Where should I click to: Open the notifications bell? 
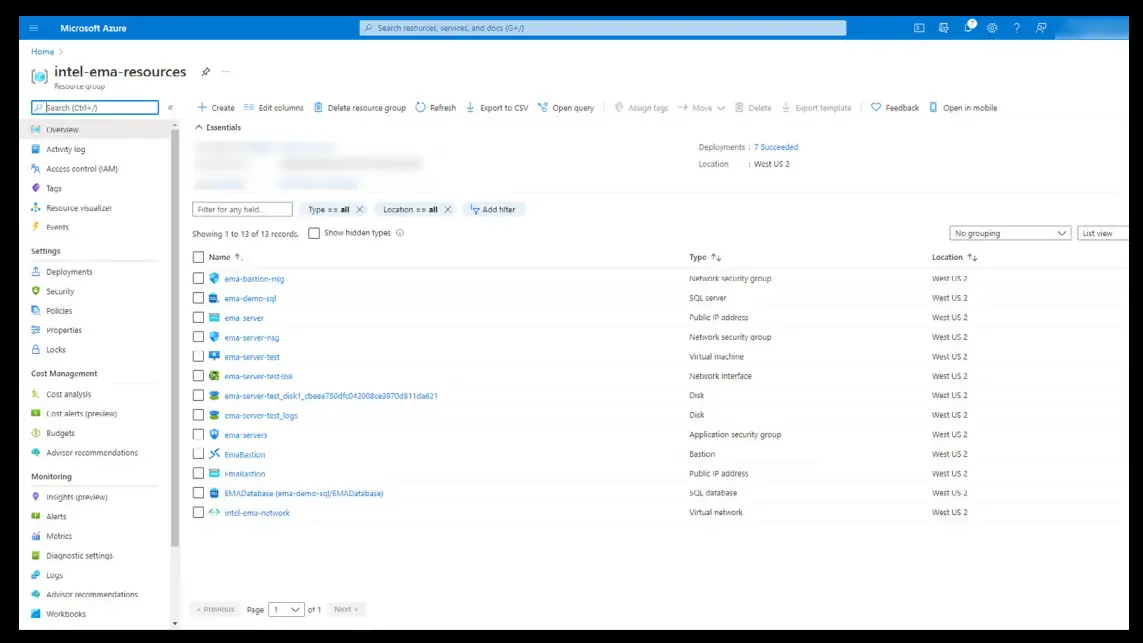coord(968,27)
